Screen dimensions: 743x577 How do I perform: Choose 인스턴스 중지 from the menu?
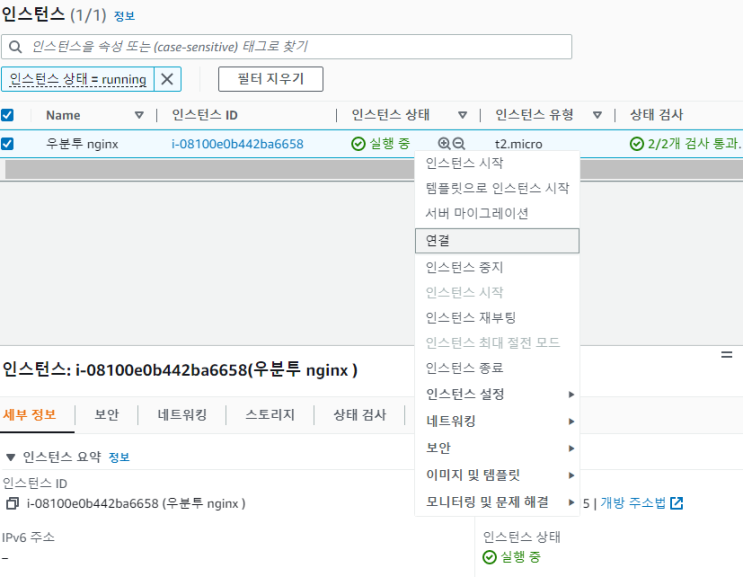(x=497, y=267)
